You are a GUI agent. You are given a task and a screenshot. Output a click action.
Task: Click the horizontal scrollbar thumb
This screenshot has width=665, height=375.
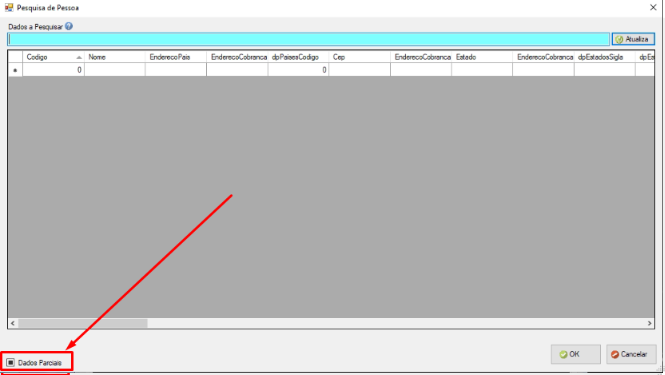(83, 323)
